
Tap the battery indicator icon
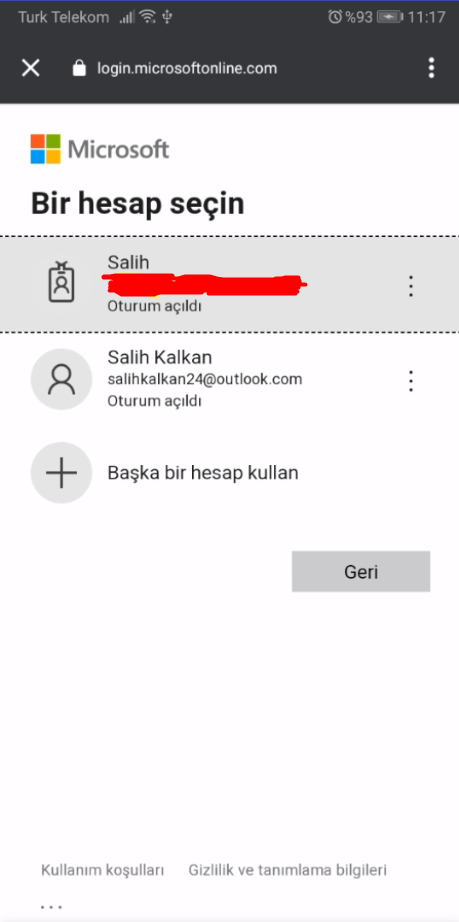(x=390, y=17)
